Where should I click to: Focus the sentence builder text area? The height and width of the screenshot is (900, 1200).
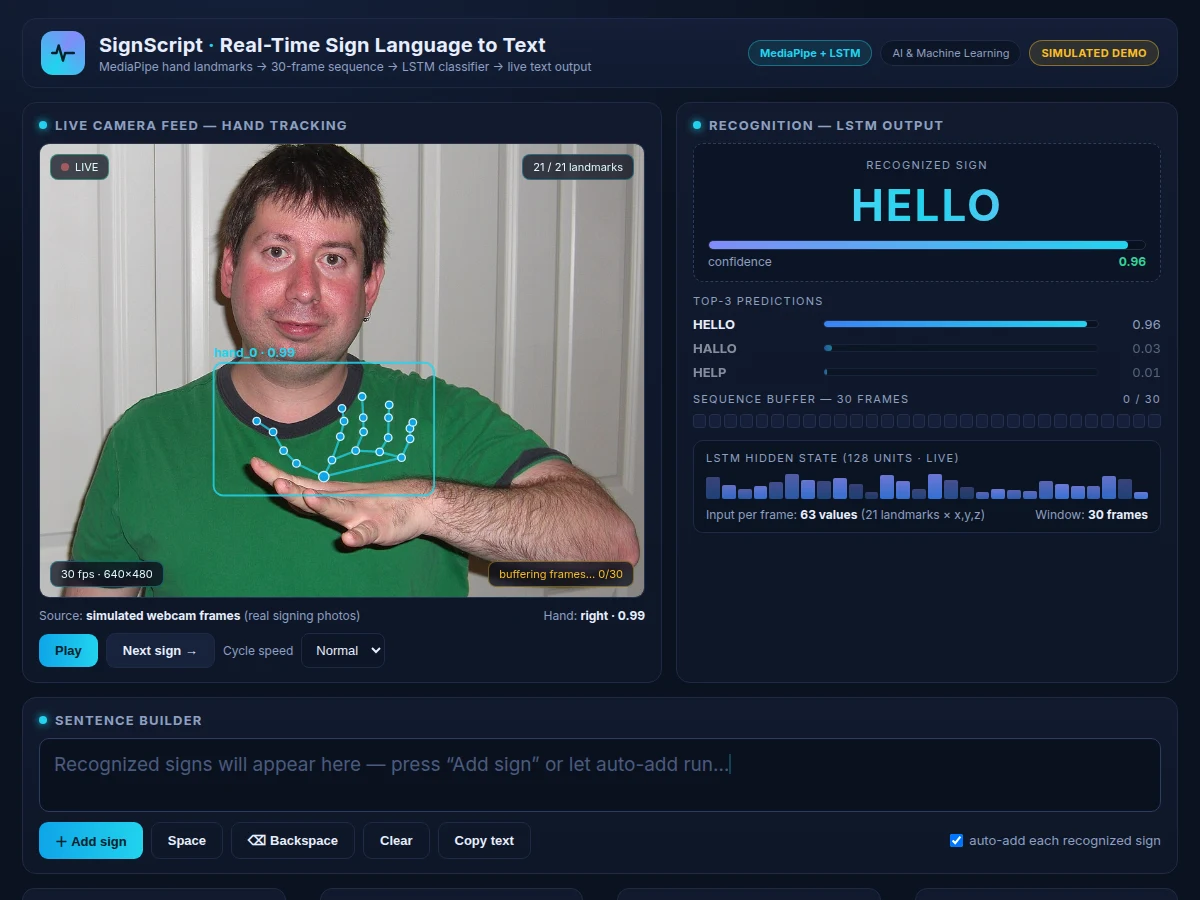click(600, 775)
